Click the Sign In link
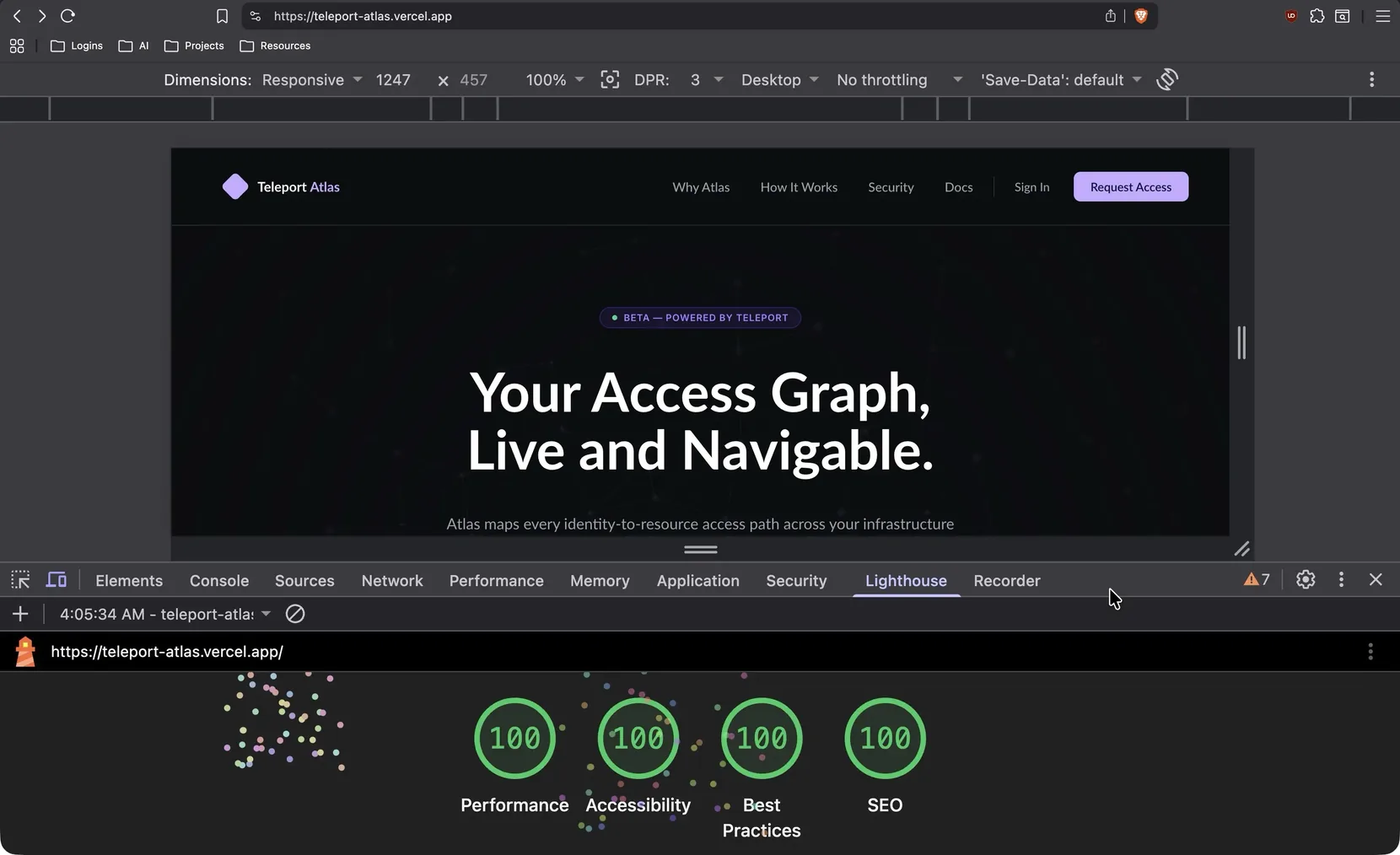Image resolution: width=1400 pixels, height=855 pixels. click(x=1031, y=186)
